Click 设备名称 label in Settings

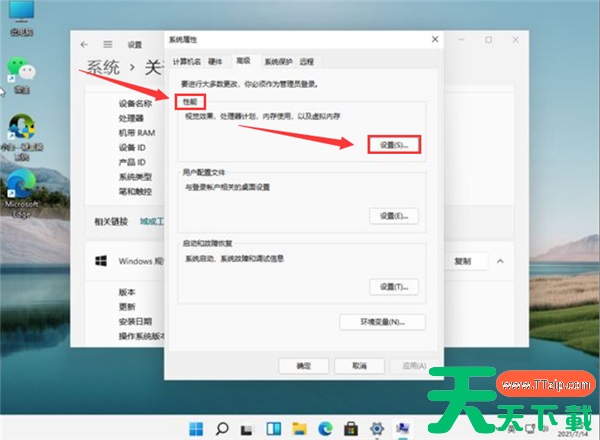coord(135,103)
